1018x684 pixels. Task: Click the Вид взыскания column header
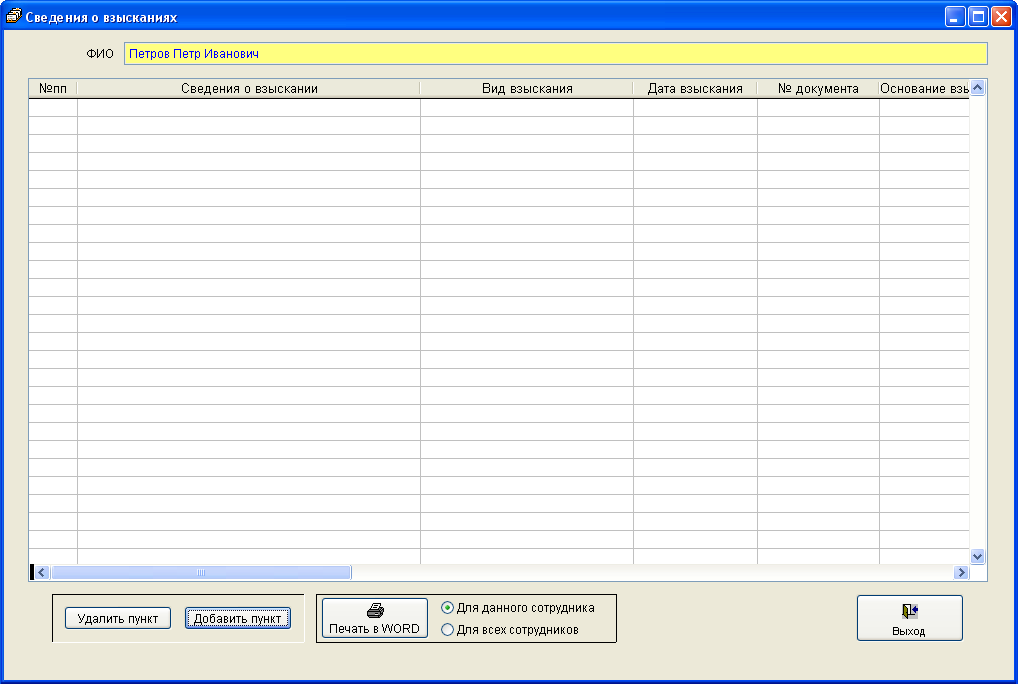527,89
